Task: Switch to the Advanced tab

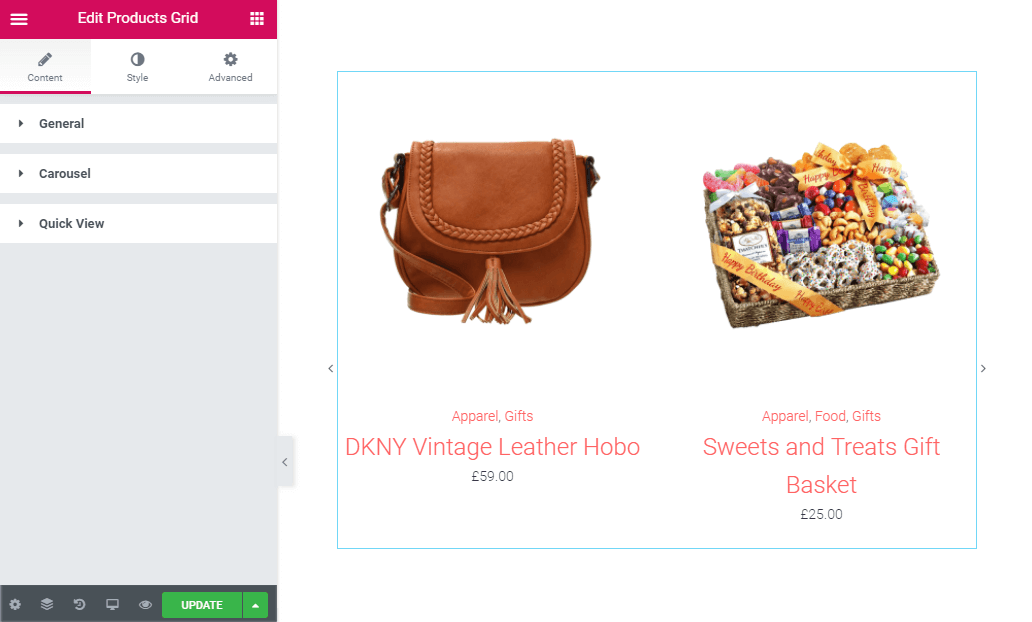Action: tap(230, 66)
